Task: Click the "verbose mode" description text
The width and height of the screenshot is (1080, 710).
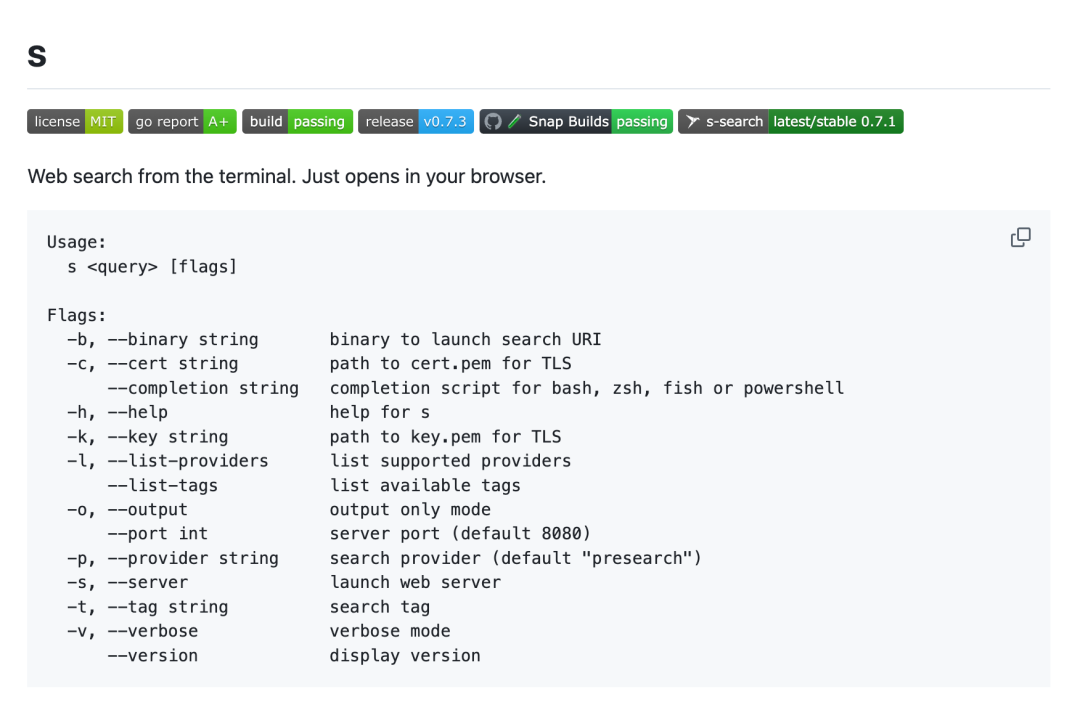Action: coord(390,631)
